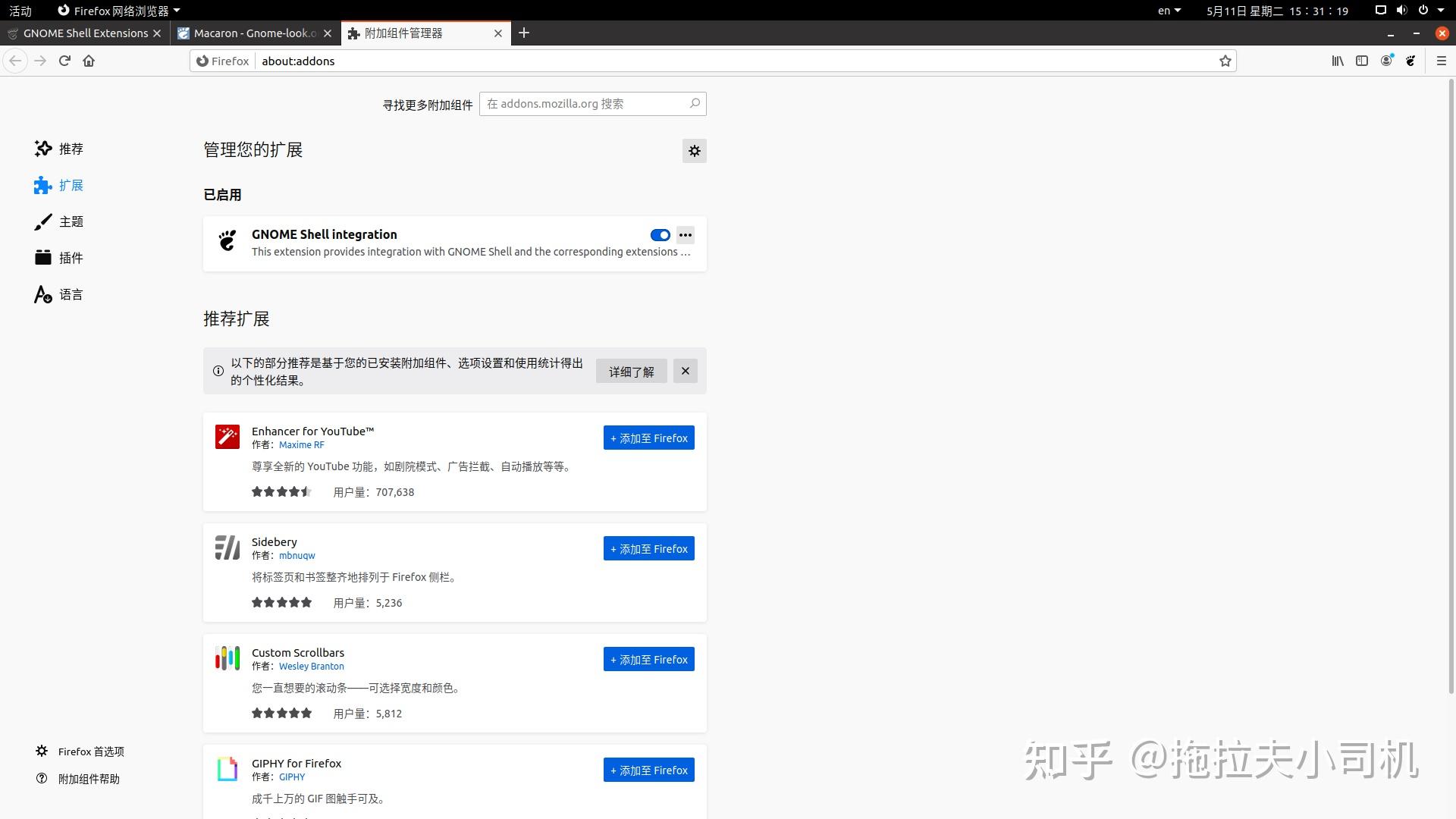Reload the current page
1456x819 pixels.
pos(64,61)
